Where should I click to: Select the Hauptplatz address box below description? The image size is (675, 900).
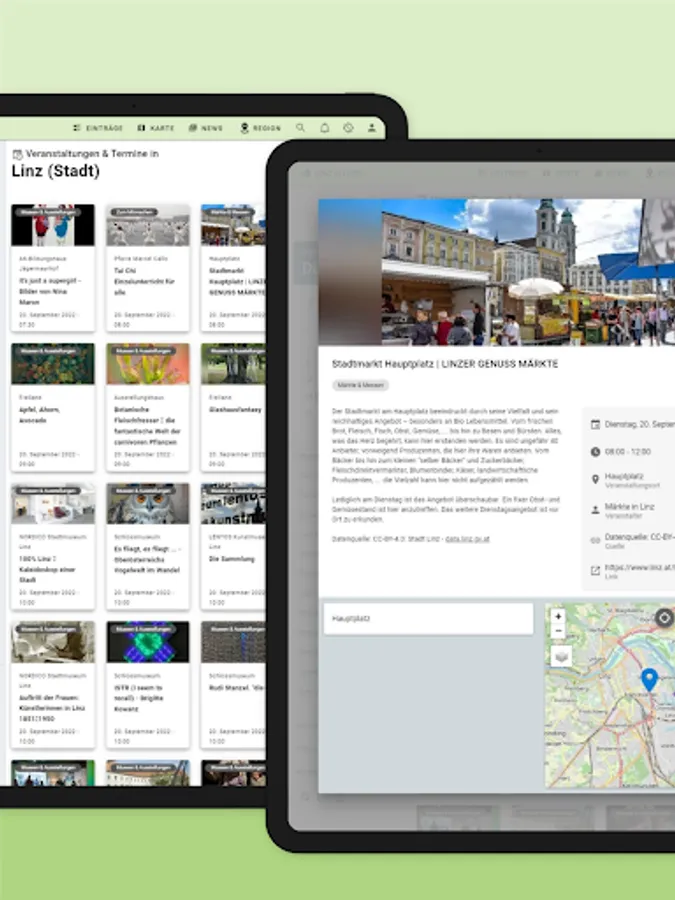428,619
